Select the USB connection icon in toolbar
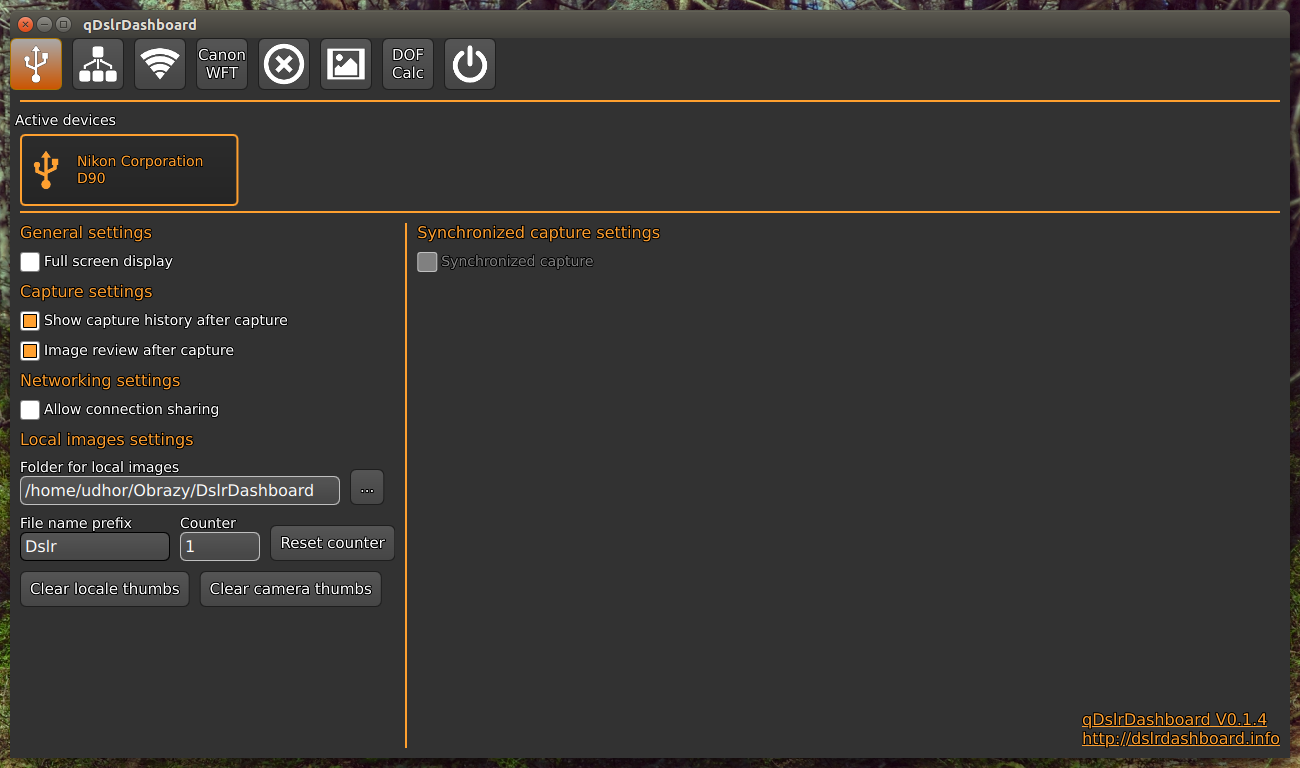 (36, 64)
